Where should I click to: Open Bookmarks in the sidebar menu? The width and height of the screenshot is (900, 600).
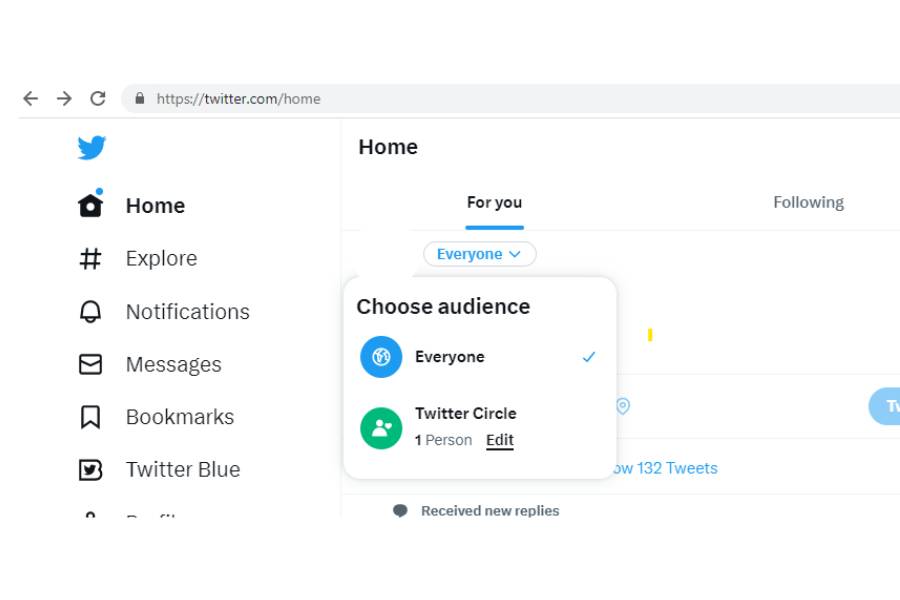180,417
